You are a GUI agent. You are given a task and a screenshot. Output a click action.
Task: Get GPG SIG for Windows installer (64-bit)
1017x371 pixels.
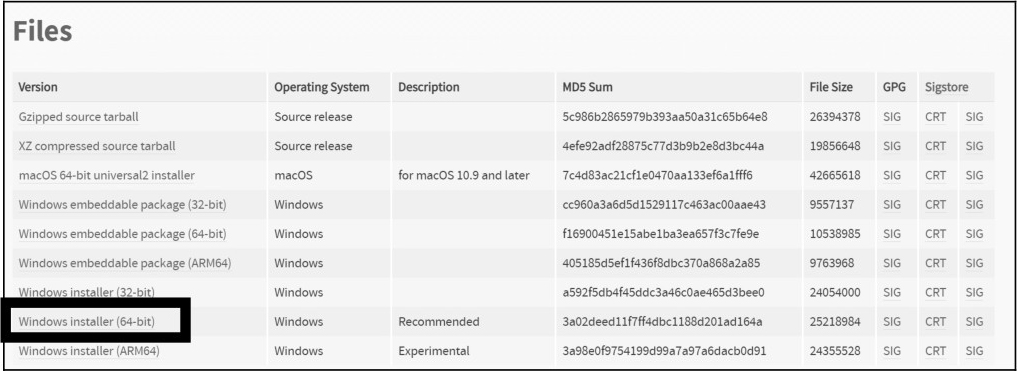pyautogui.click(x=892, y=321)
